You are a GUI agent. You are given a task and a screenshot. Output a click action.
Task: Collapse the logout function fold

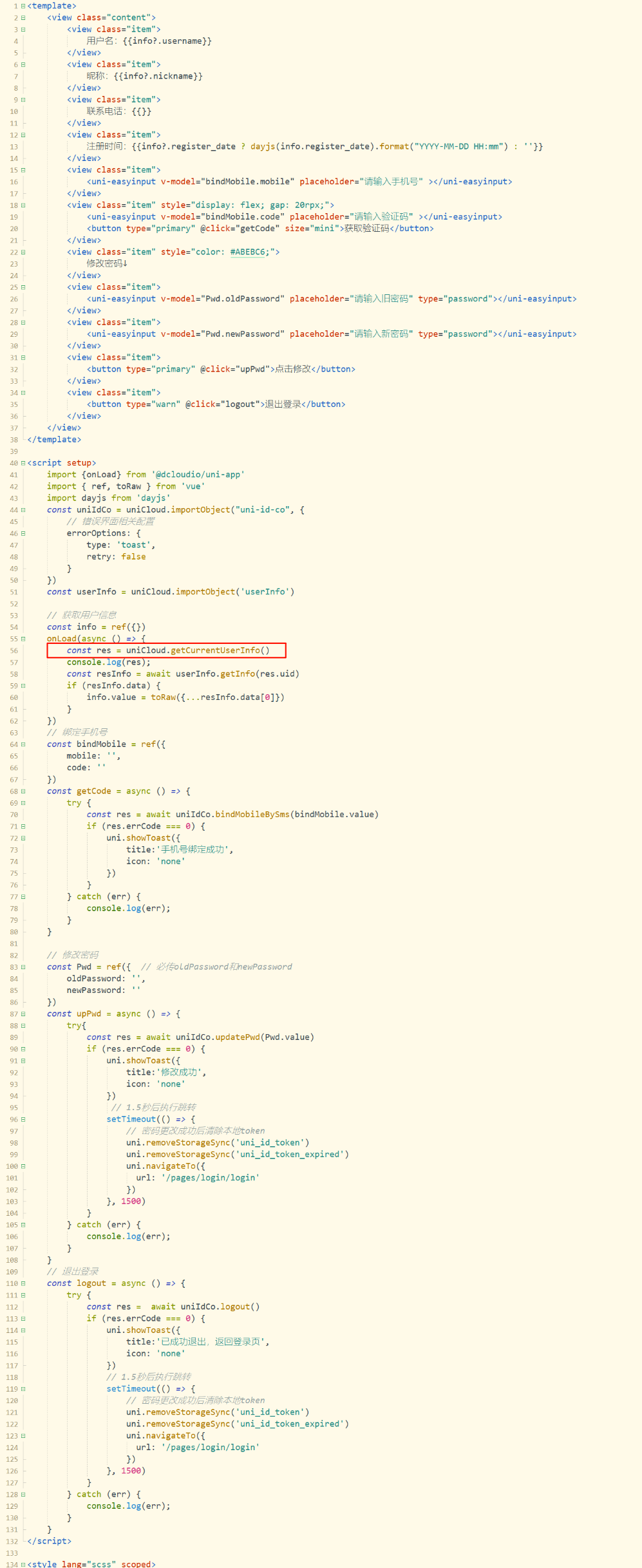[23, 1283]
